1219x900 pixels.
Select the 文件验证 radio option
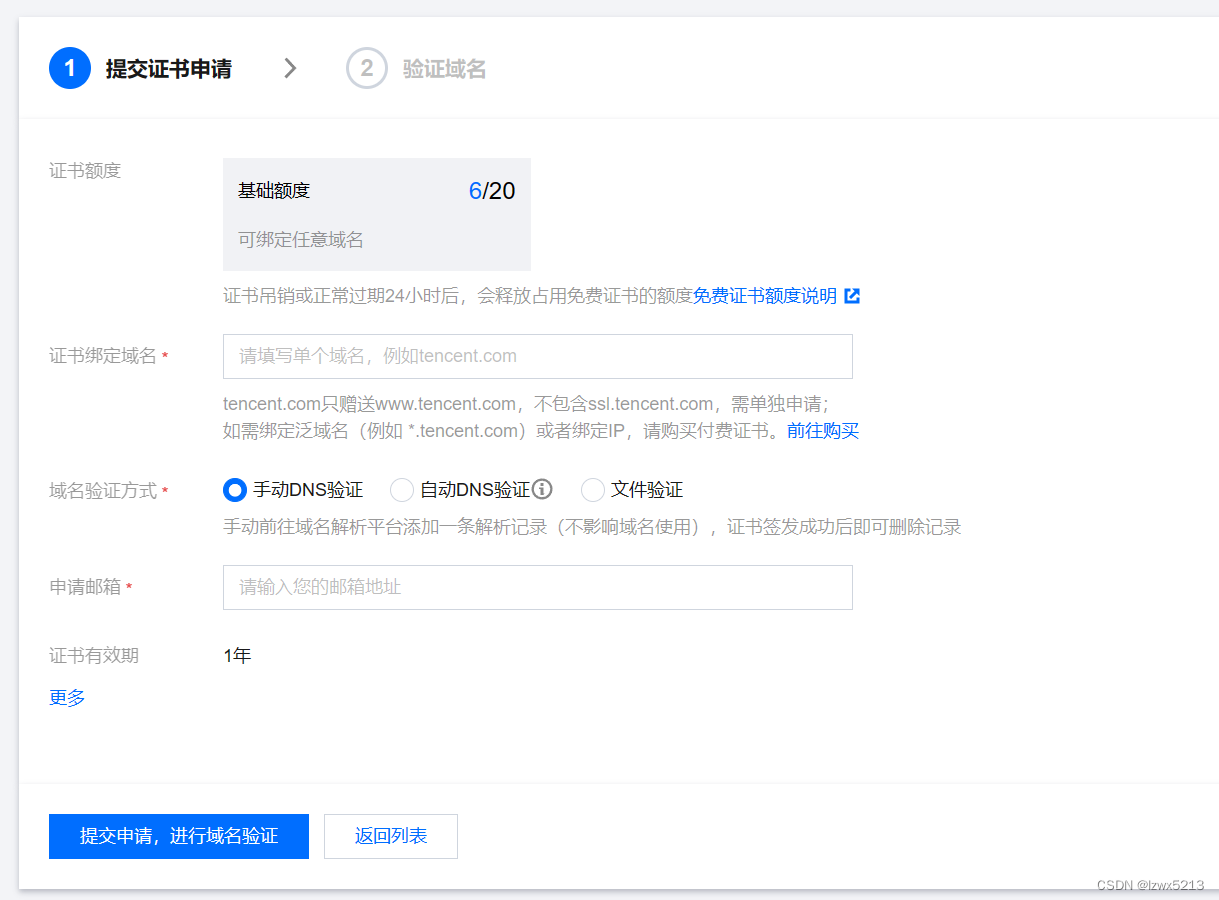(593, 490)
